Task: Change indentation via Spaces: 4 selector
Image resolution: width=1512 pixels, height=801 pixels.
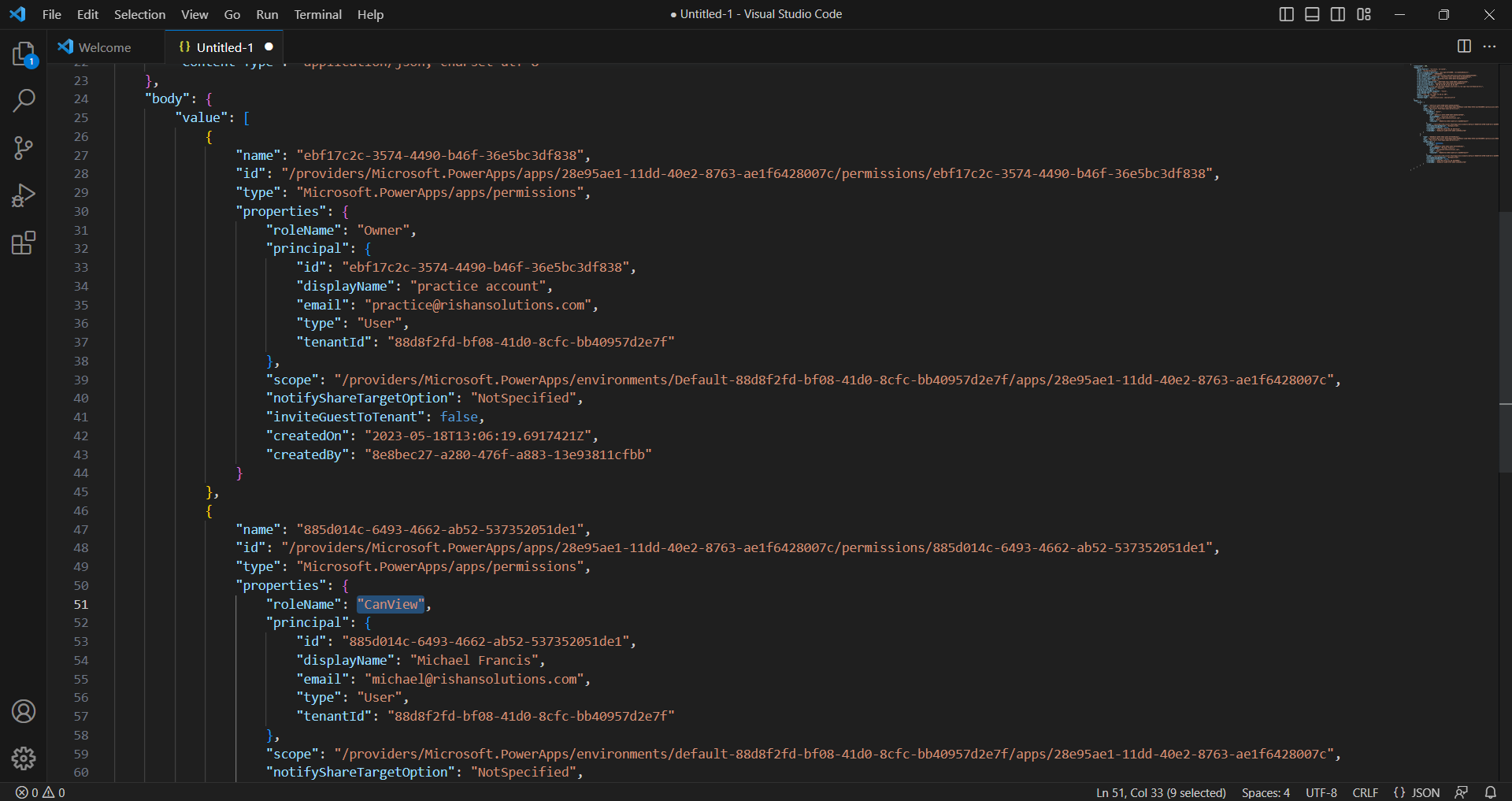Action: pos(1265,792)
